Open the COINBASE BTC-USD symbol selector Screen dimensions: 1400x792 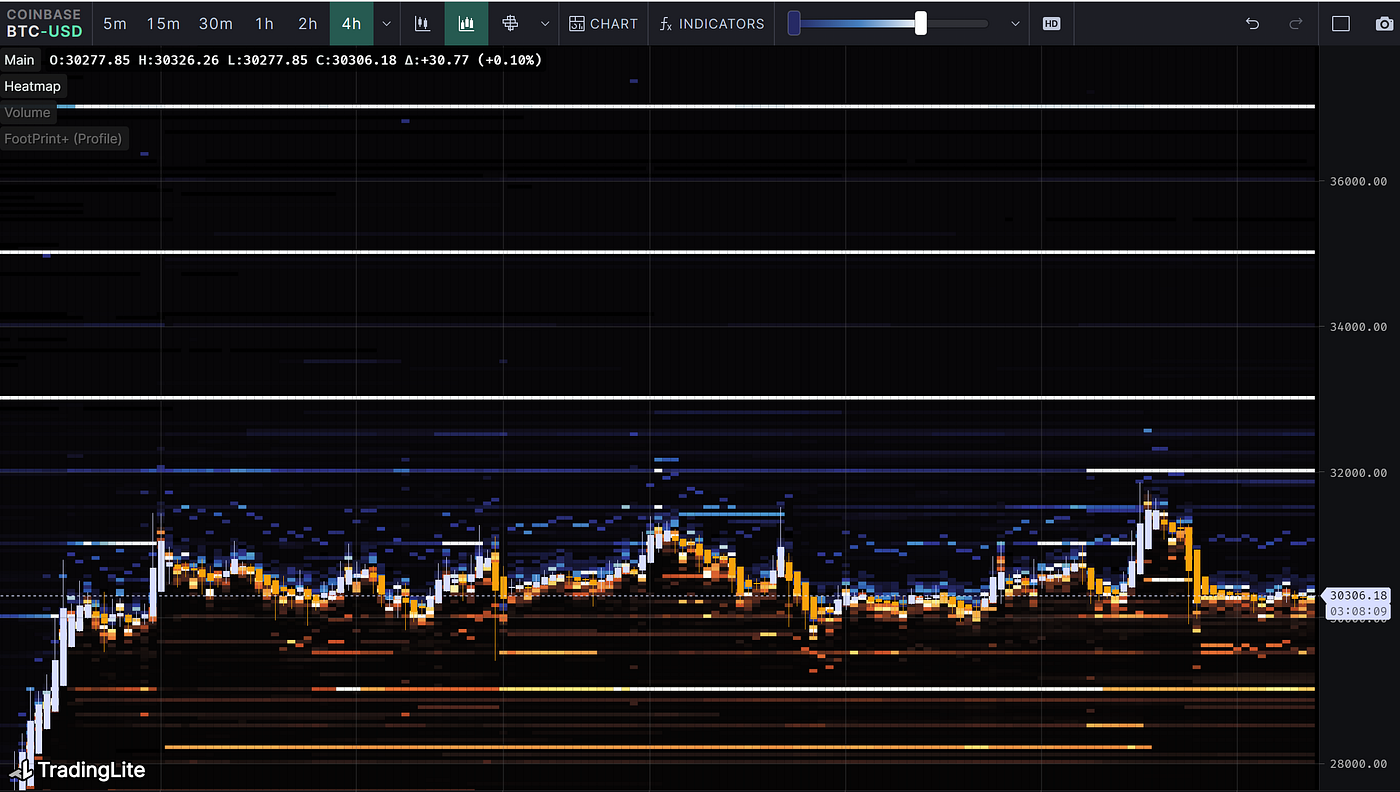click(x=45, y=23)
